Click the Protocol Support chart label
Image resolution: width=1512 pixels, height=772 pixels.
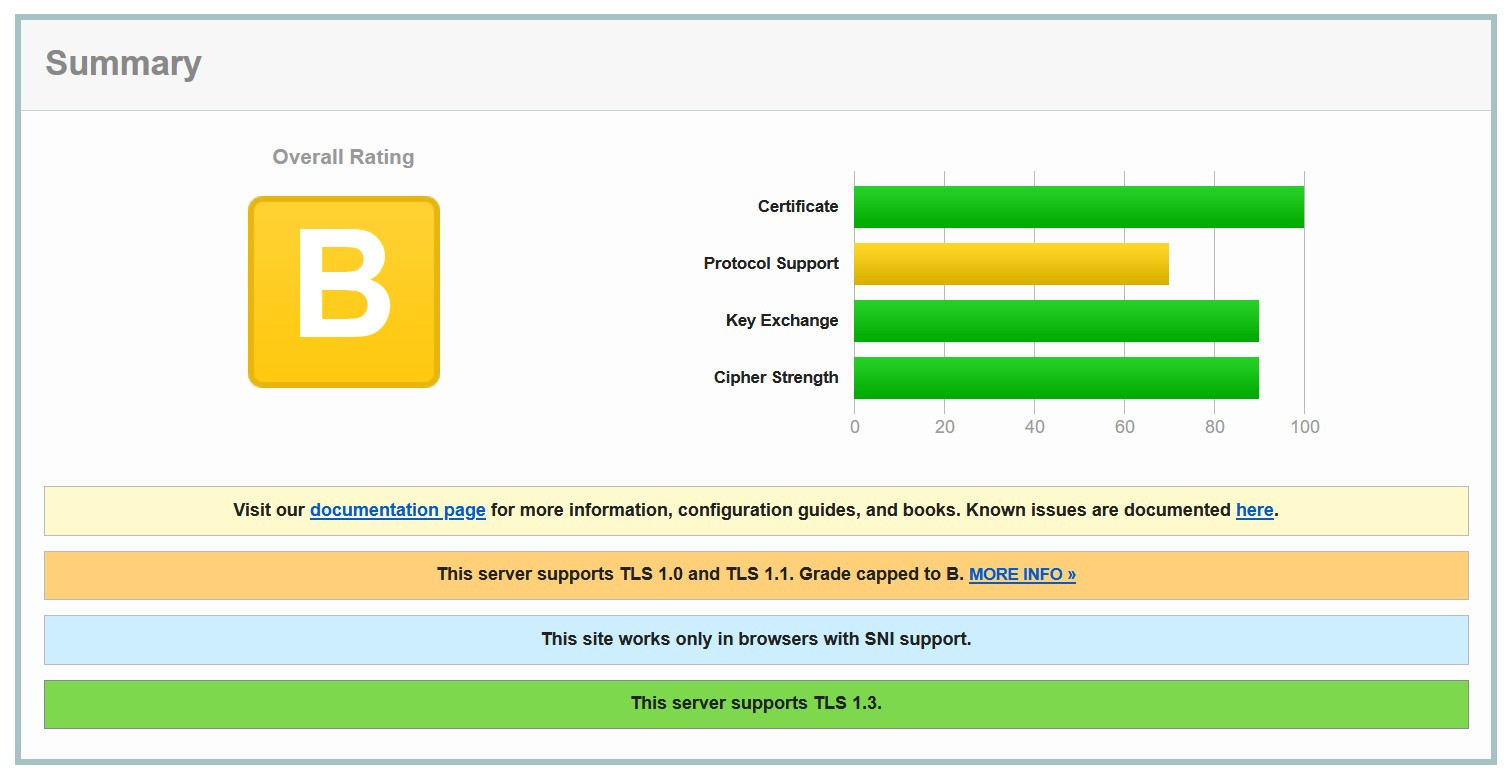pyautogui.click(x=771, y=264)
